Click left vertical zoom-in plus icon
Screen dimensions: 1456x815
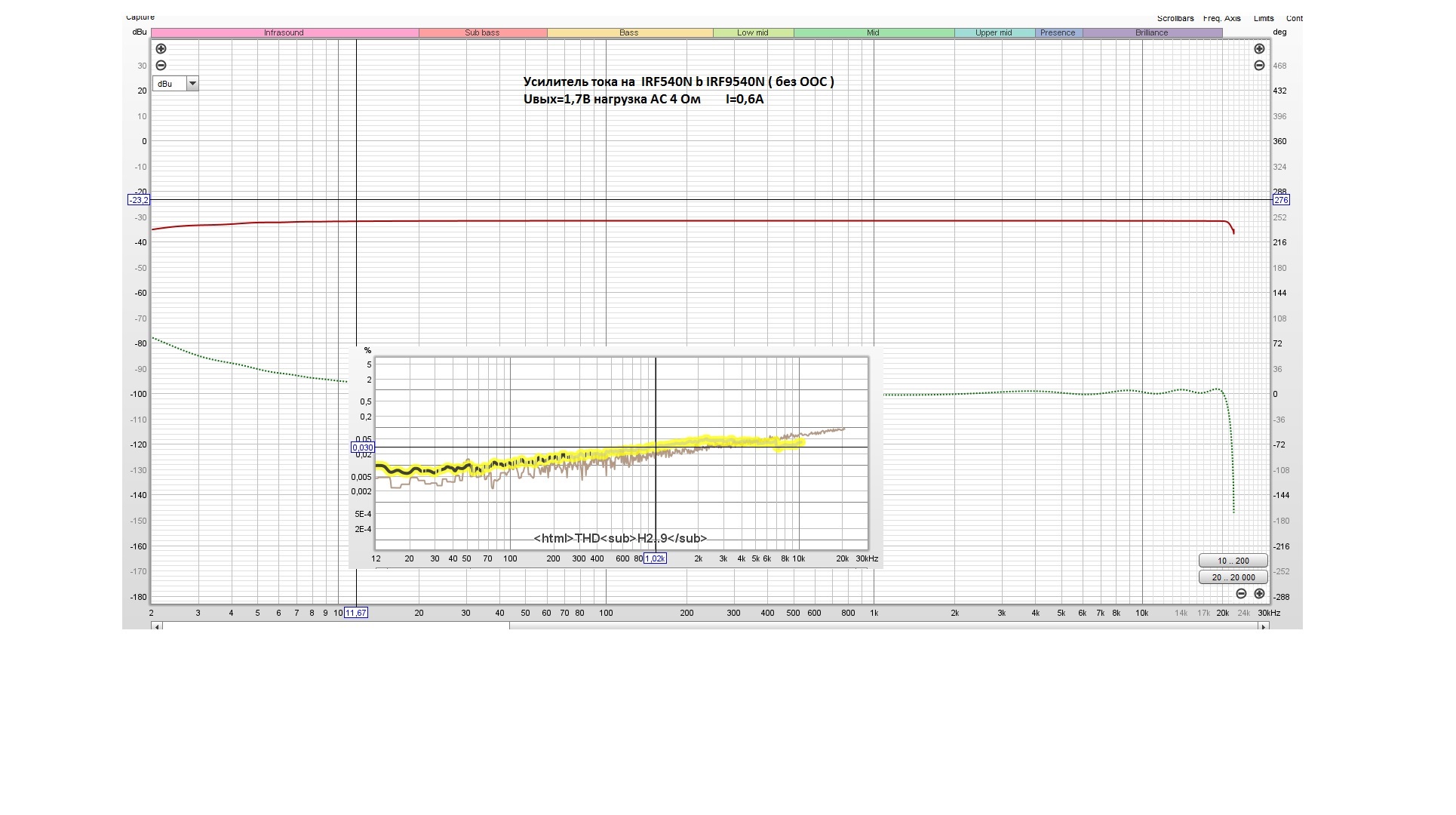point(161,49)
